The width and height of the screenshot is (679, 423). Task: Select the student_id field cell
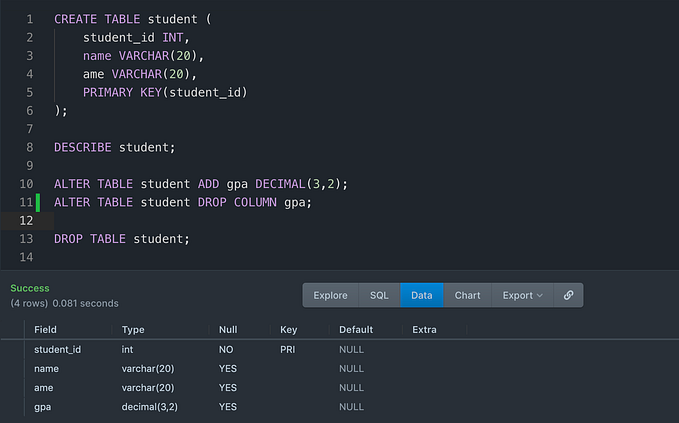click(58, 349)
